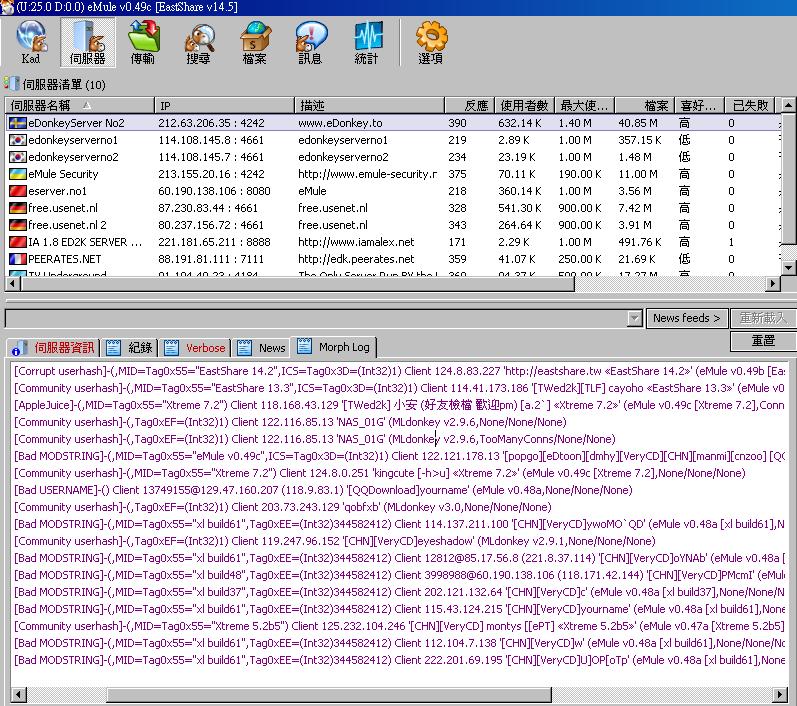
Task: Sort by 描述 column header
Action: pos(369,106)
